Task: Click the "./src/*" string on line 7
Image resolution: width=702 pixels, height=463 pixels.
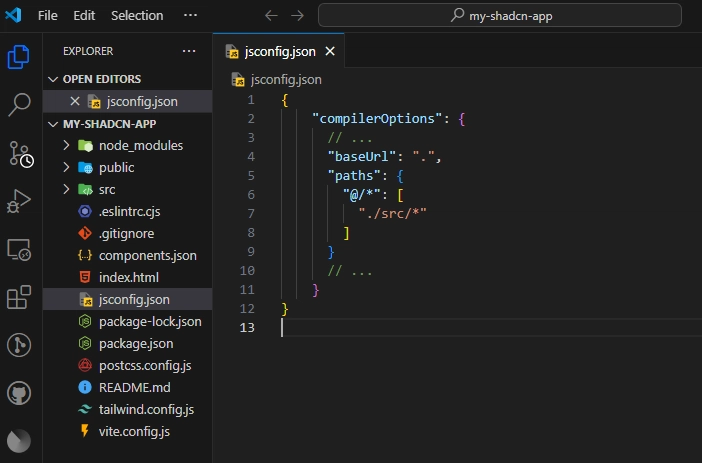Action: [392, 214]
